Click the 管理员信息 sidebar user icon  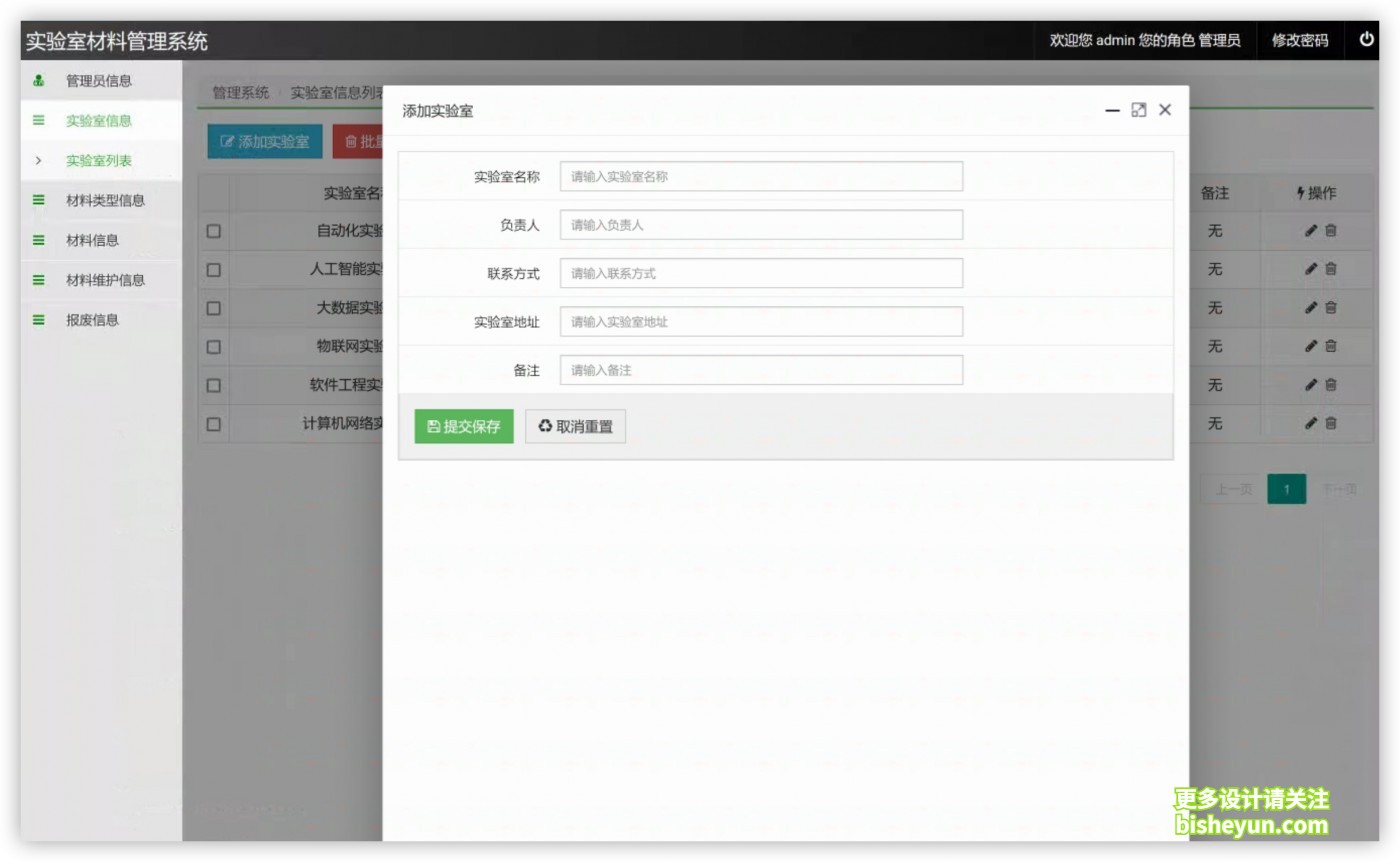[x=38, y=81]
